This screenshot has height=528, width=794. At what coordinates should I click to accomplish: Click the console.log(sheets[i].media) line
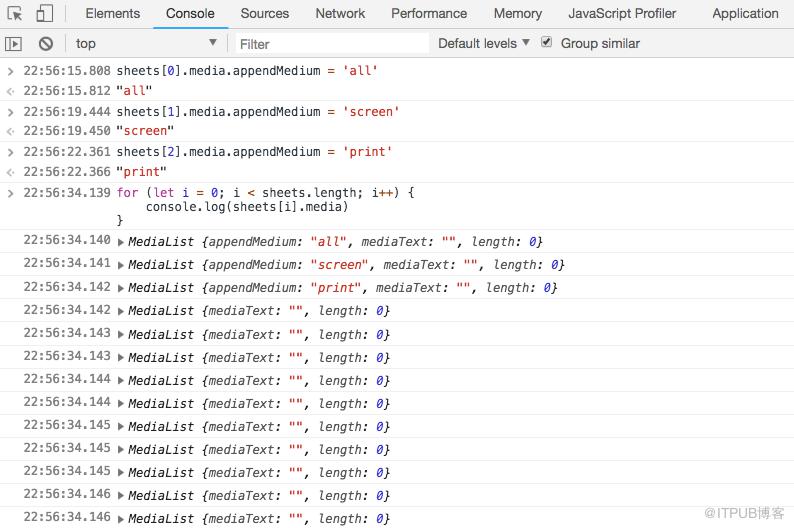(x=247, y=207)
